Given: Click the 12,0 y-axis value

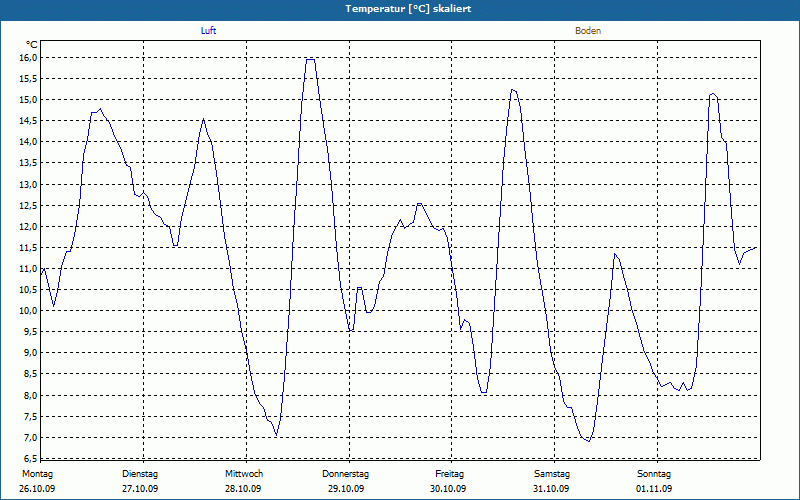Looking at the screenshot, I should pyautogui.click(x=29, y=227).
